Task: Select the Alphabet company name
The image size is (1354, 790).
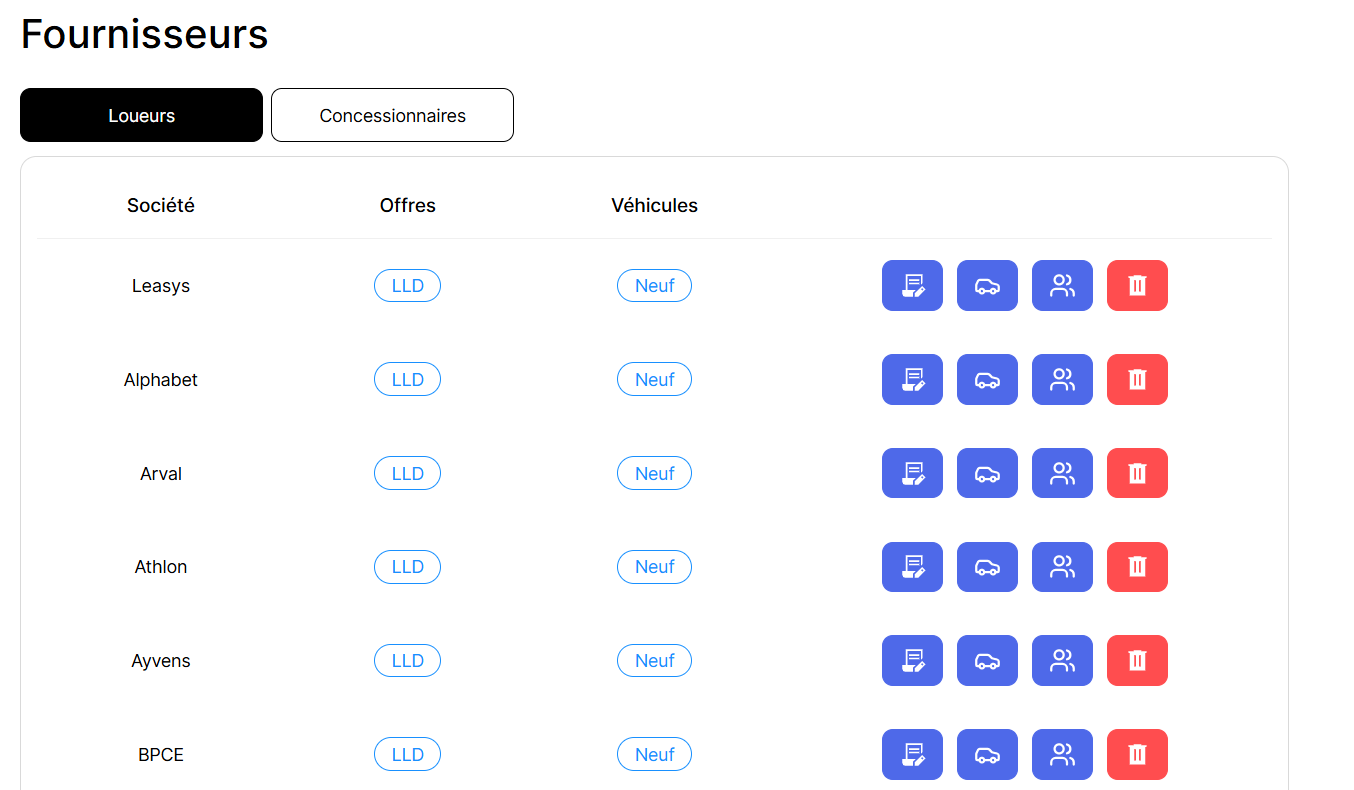Action: click(x=161, y=380)
